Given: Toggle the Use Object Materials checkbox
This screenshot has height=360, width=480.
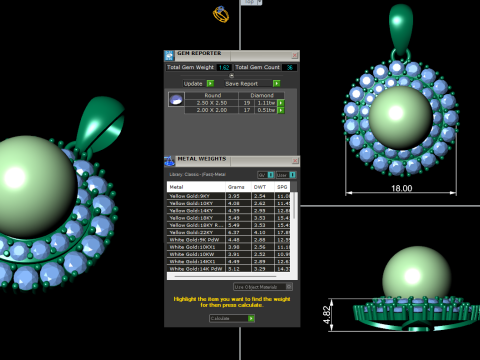Looking at the screenshot, I should click(289, 286).
